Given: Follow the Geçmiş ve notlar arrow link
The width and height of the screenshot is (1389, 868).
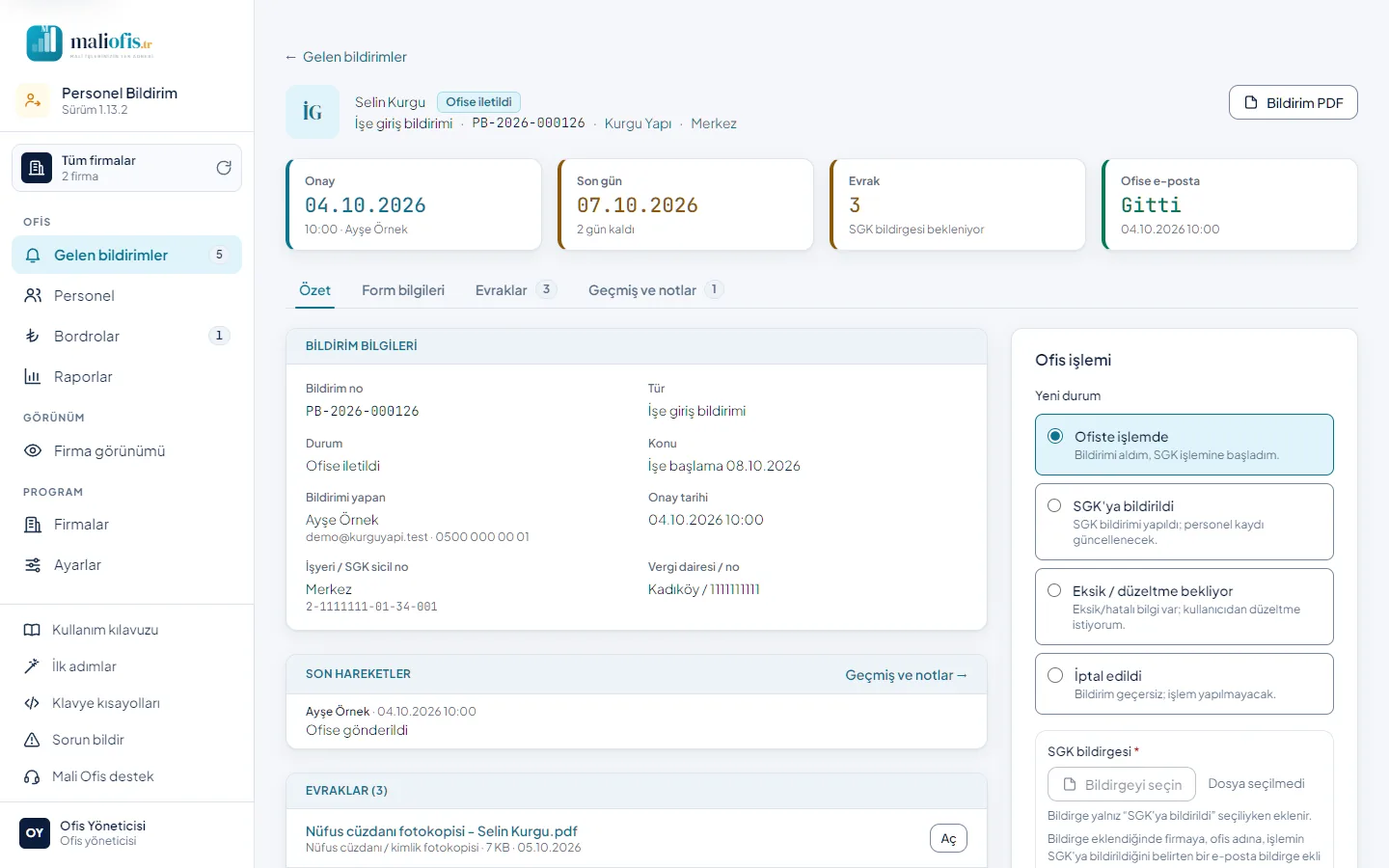Looking at the screenshot, I should (907, 675).
